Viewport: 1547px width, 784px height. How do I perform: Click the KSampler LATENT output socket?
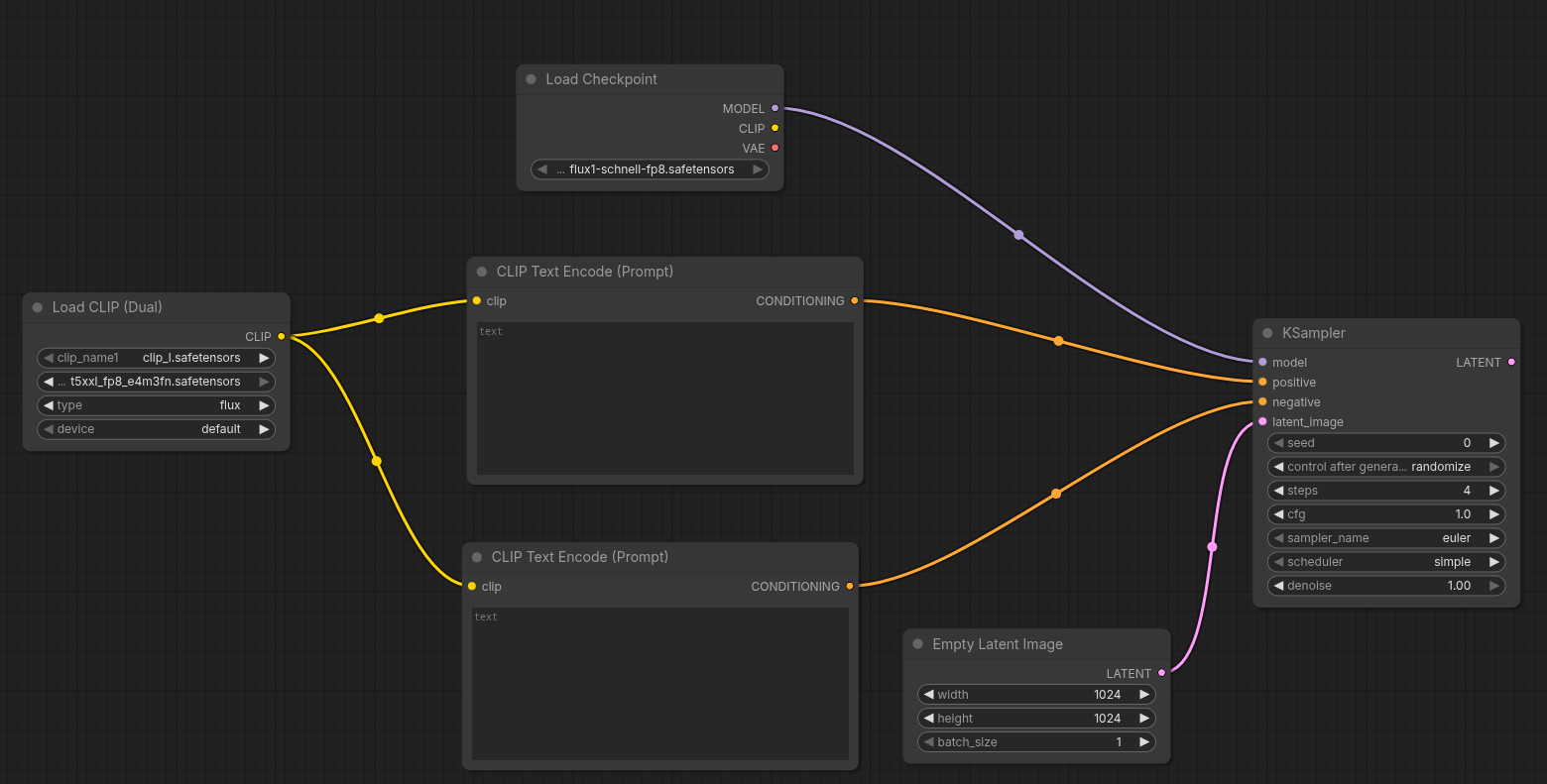[1511, 362]
